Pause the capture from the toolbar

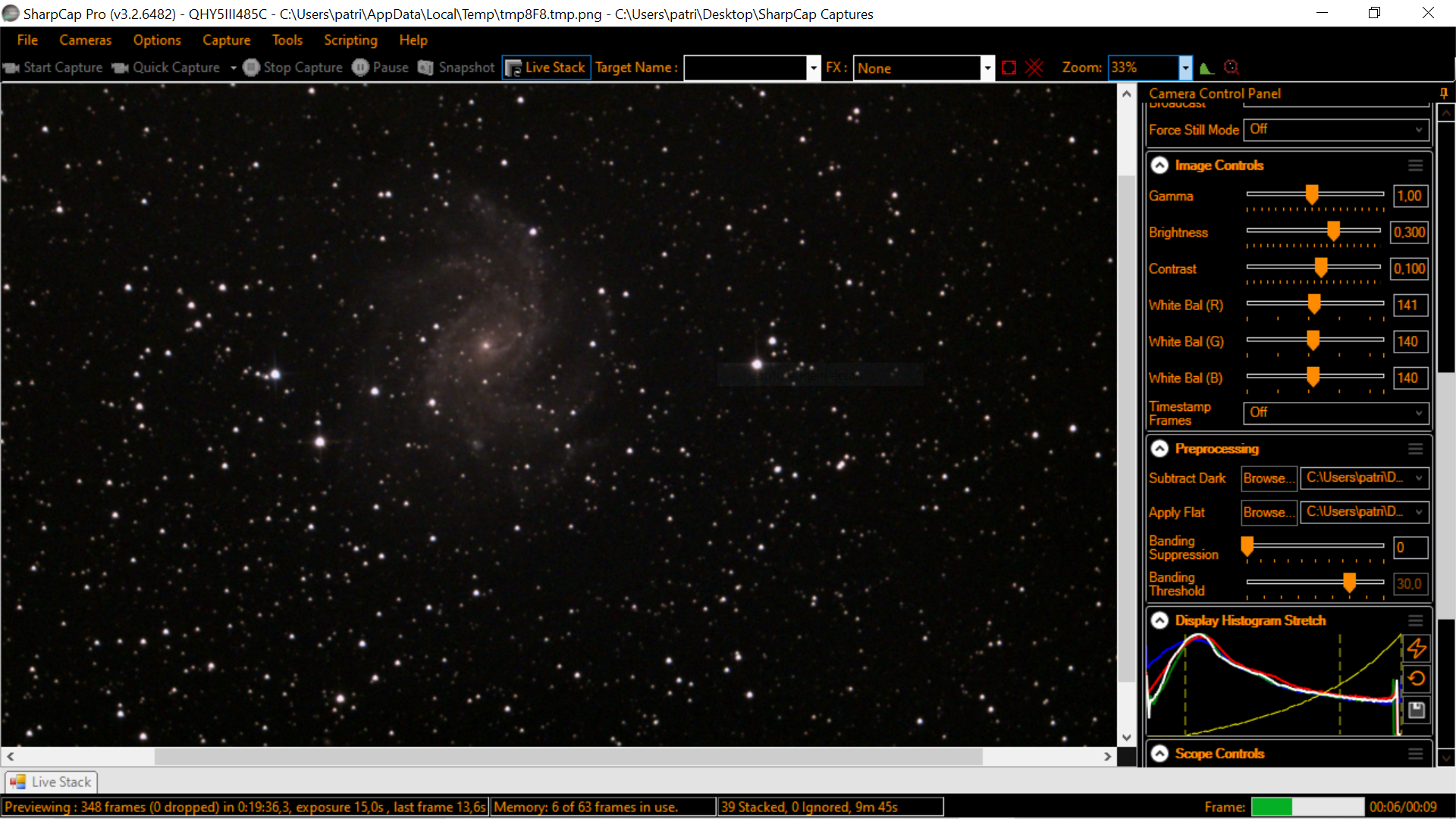(x=380, y=67)
